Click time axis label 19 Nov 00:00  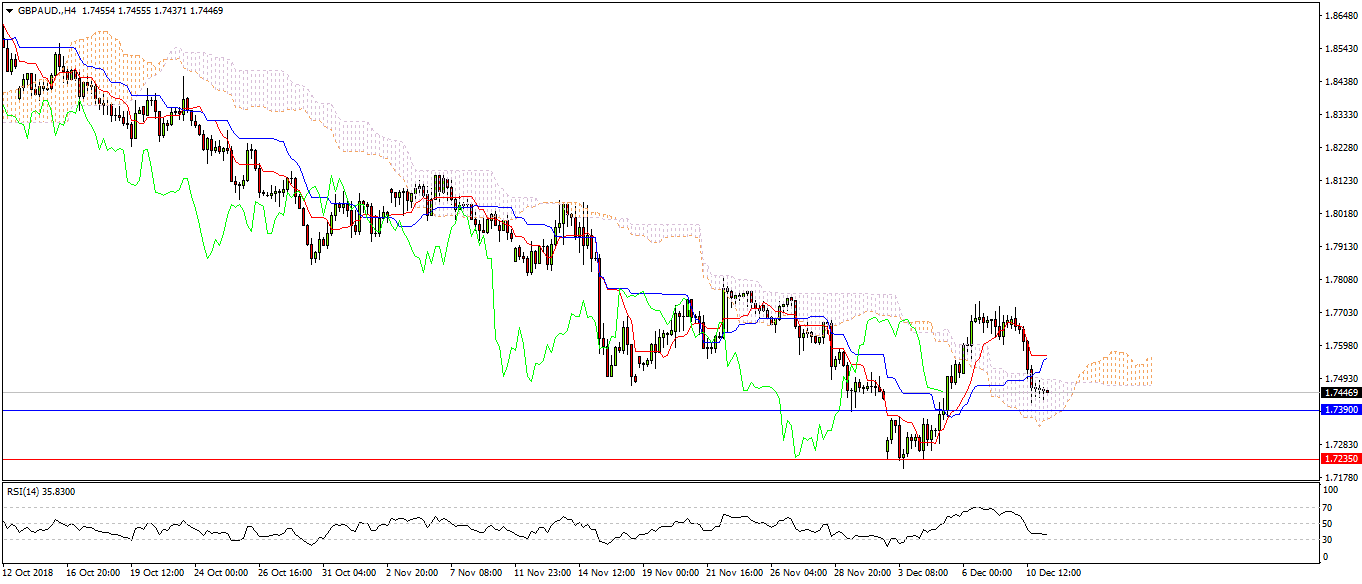[669, 574]
